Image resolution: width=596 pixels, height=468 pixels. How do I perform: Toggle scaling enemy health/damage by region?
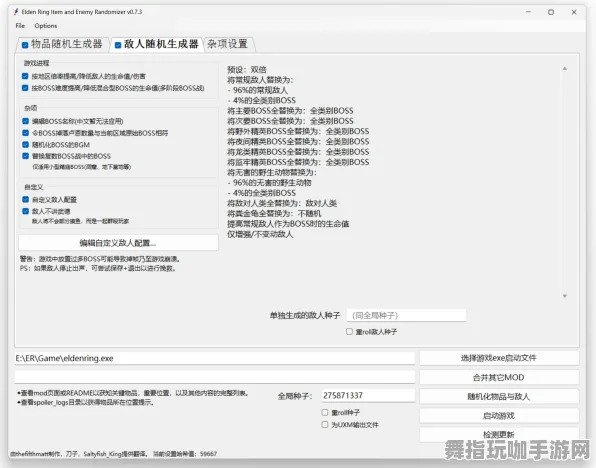point(25,76)
